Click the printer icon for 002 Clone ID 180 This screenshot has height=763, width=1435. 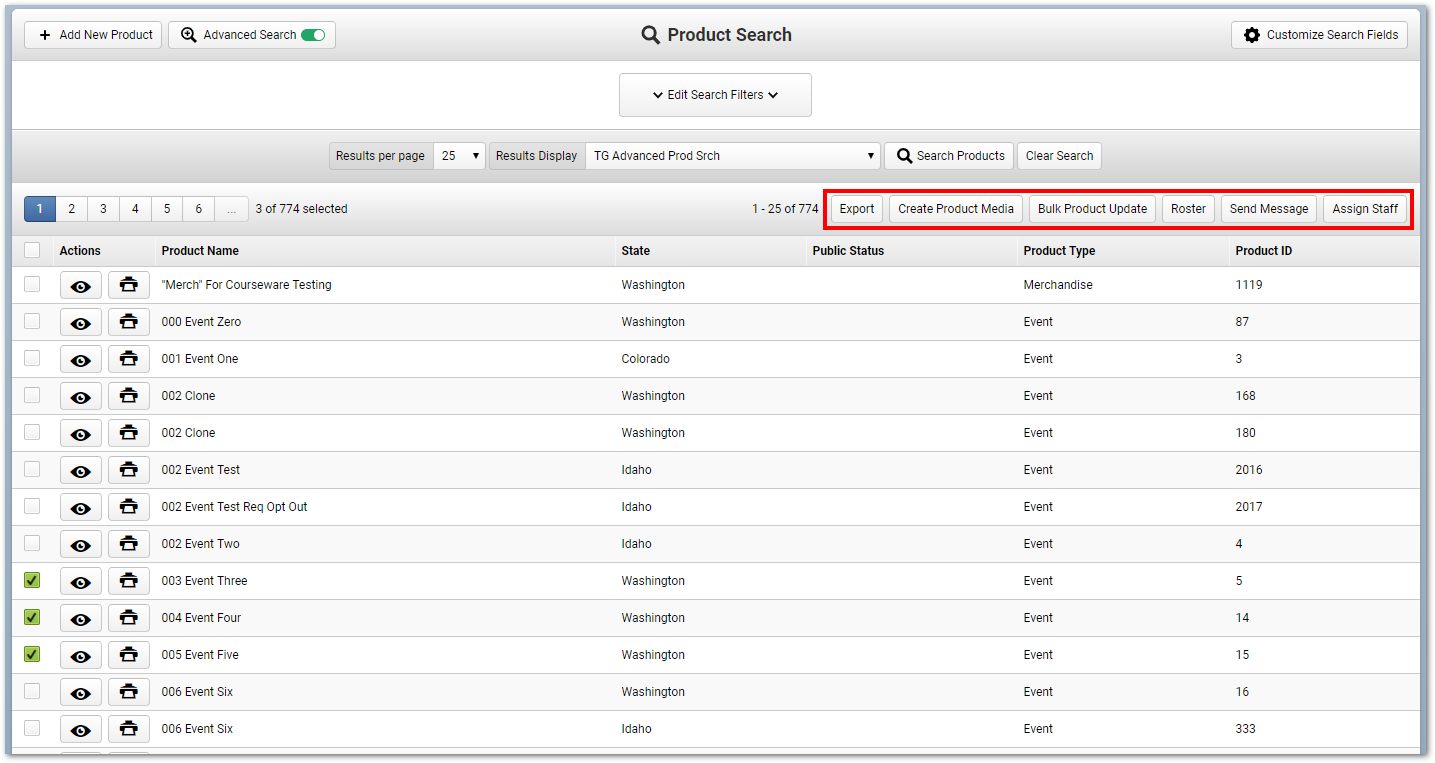click(x=129, y=434)
